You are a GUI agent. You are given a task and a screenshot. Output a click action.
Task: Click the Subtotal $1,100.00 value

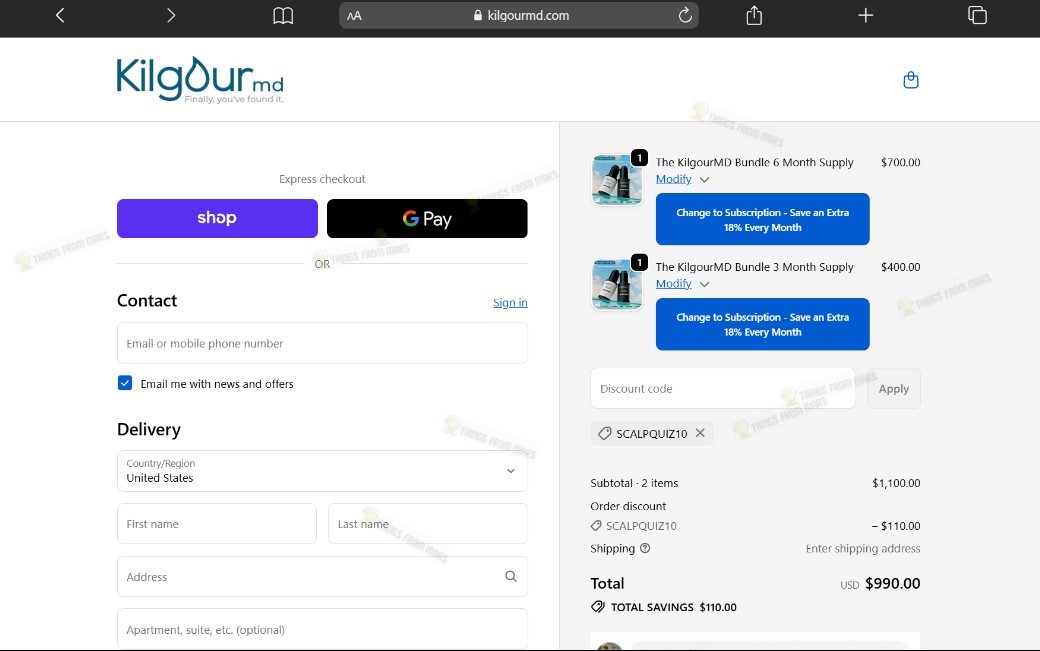(x=896, y=483)
